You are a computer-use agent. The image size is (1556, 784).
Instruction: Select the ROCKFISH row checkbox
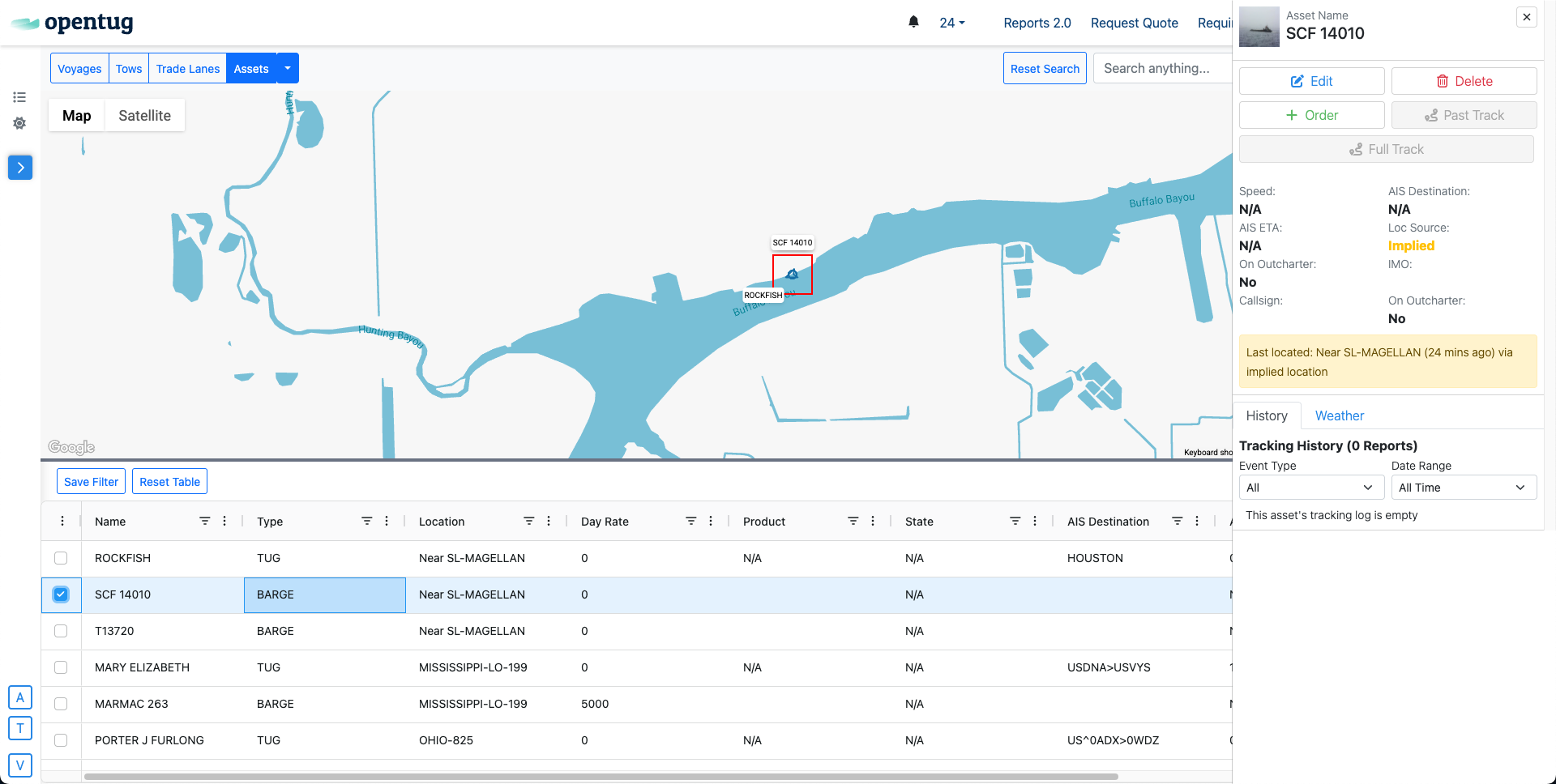[61, 558]
